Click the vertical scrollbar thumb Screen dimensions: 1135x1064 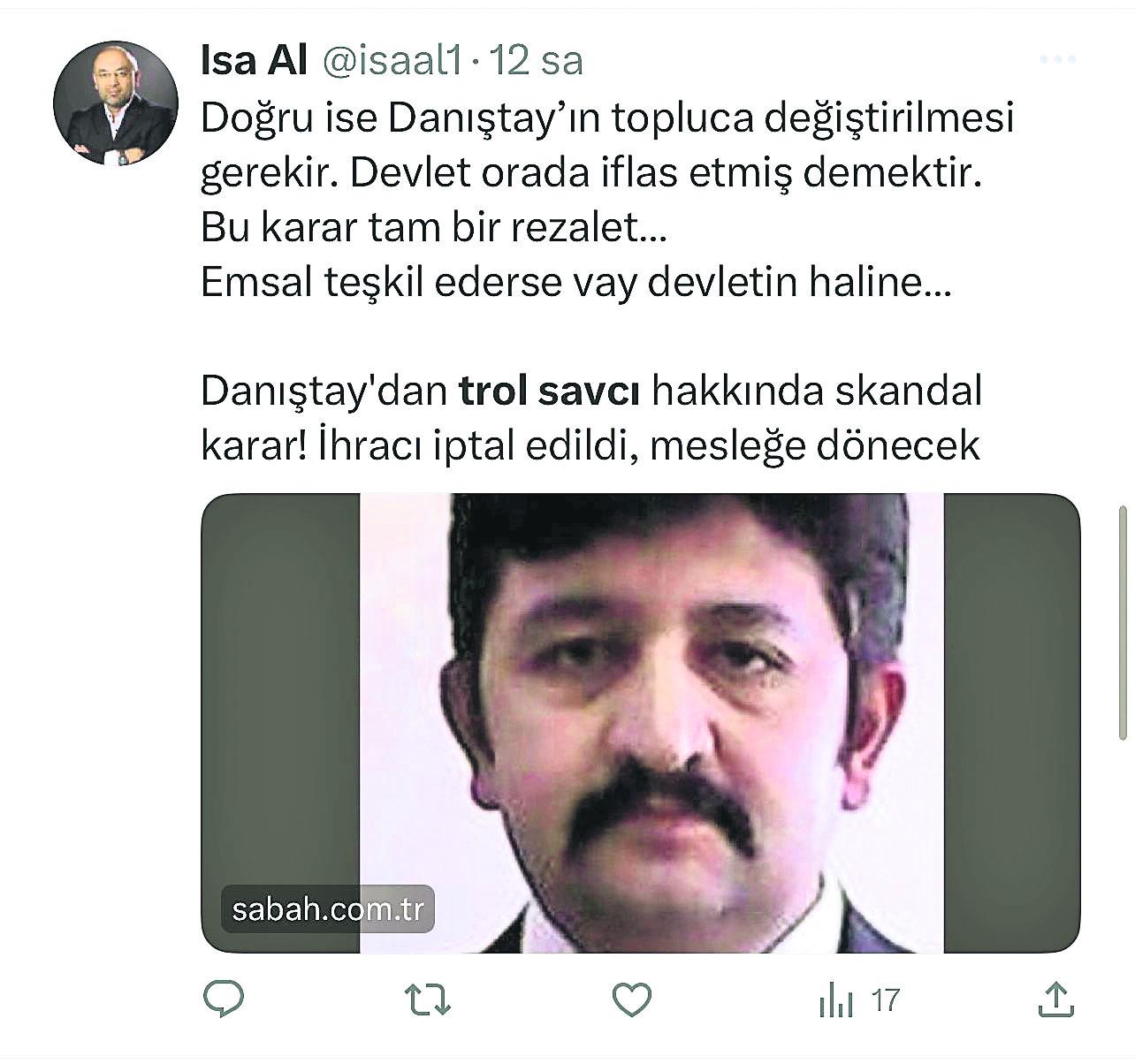(1123, 622)
